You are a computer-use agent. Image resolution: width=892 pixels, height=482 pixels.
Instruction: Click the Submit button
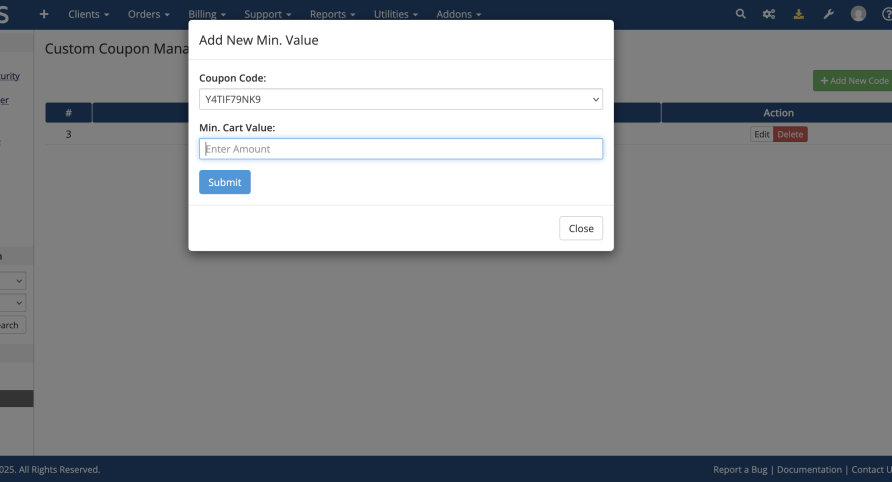[225, 182]
